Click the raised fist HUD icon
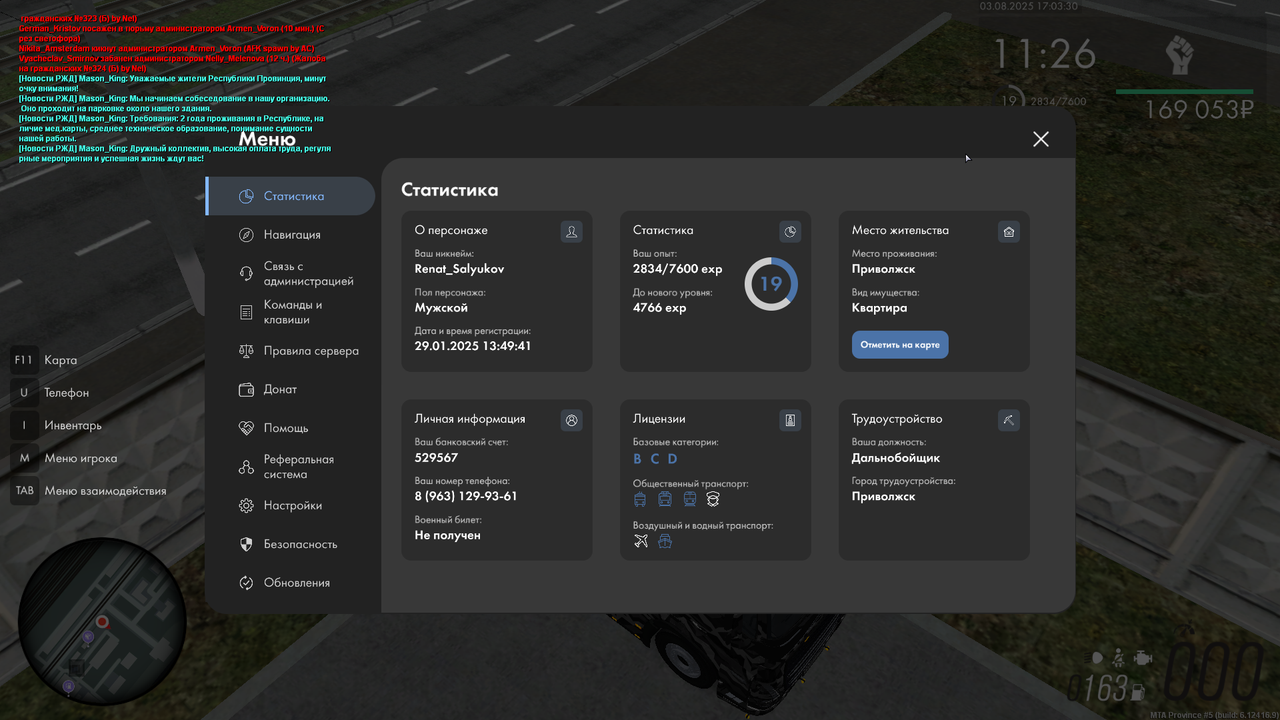Viewport: 1280px width, 720px height. coord(1180,55)
